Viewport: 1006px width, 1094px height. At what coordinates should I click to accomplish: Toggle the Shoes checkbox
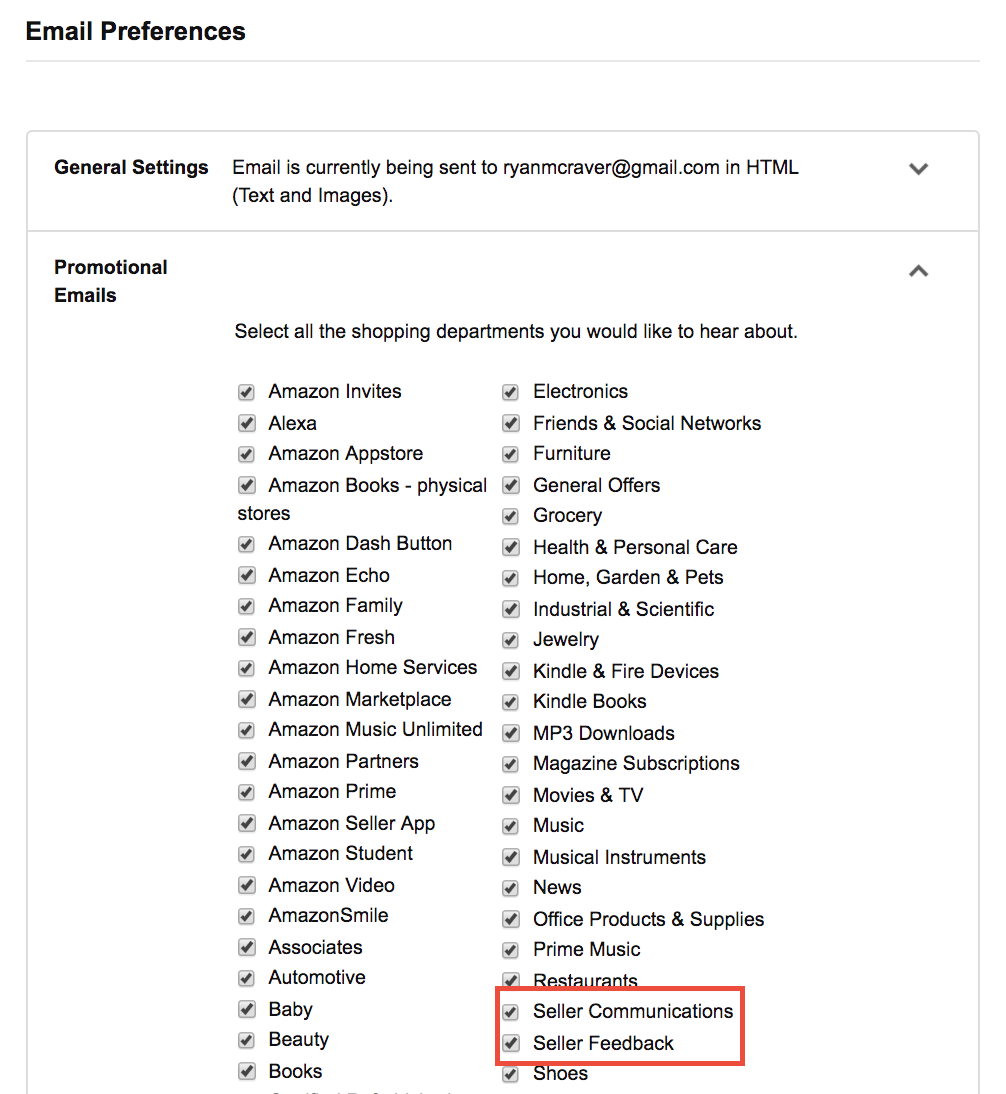[511, 1074]
